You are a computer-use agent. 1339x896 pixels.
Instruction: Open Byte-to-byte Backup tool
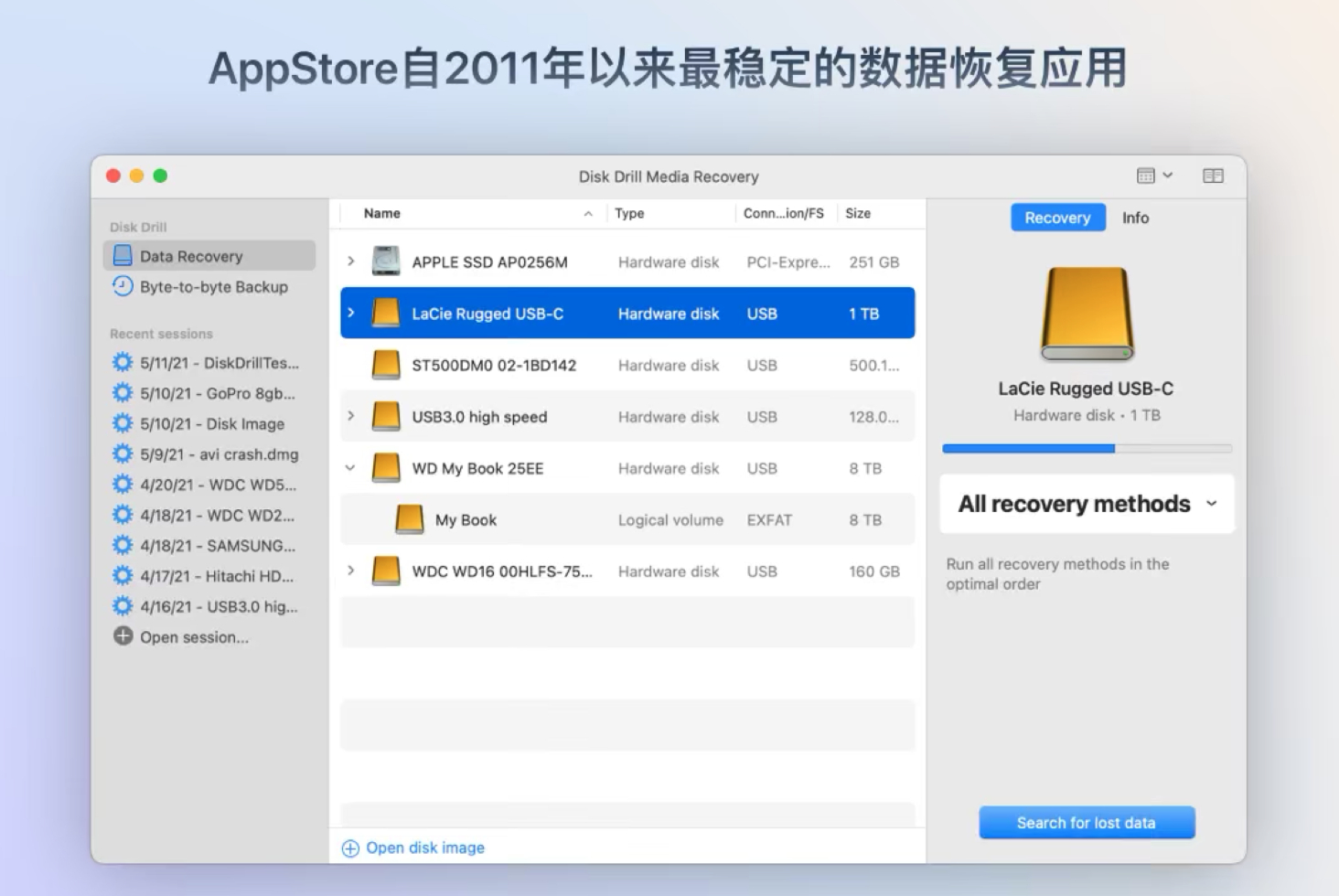pyautogui.click(x=212, y=286)
